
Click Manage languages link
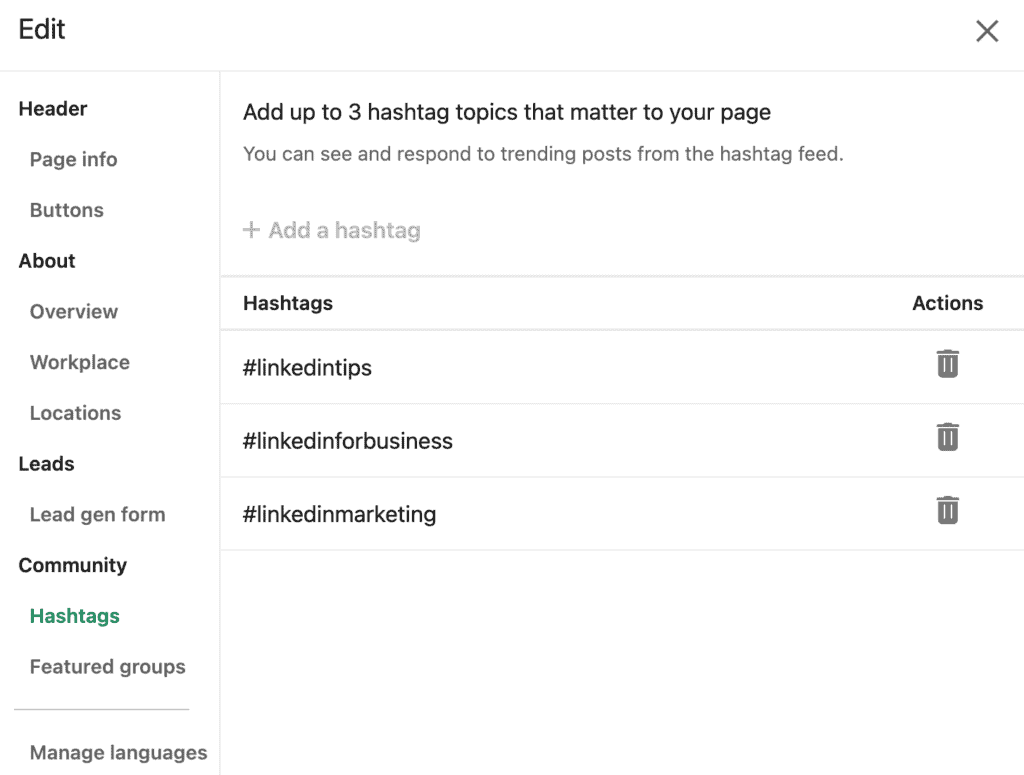(x=118, y=753)
